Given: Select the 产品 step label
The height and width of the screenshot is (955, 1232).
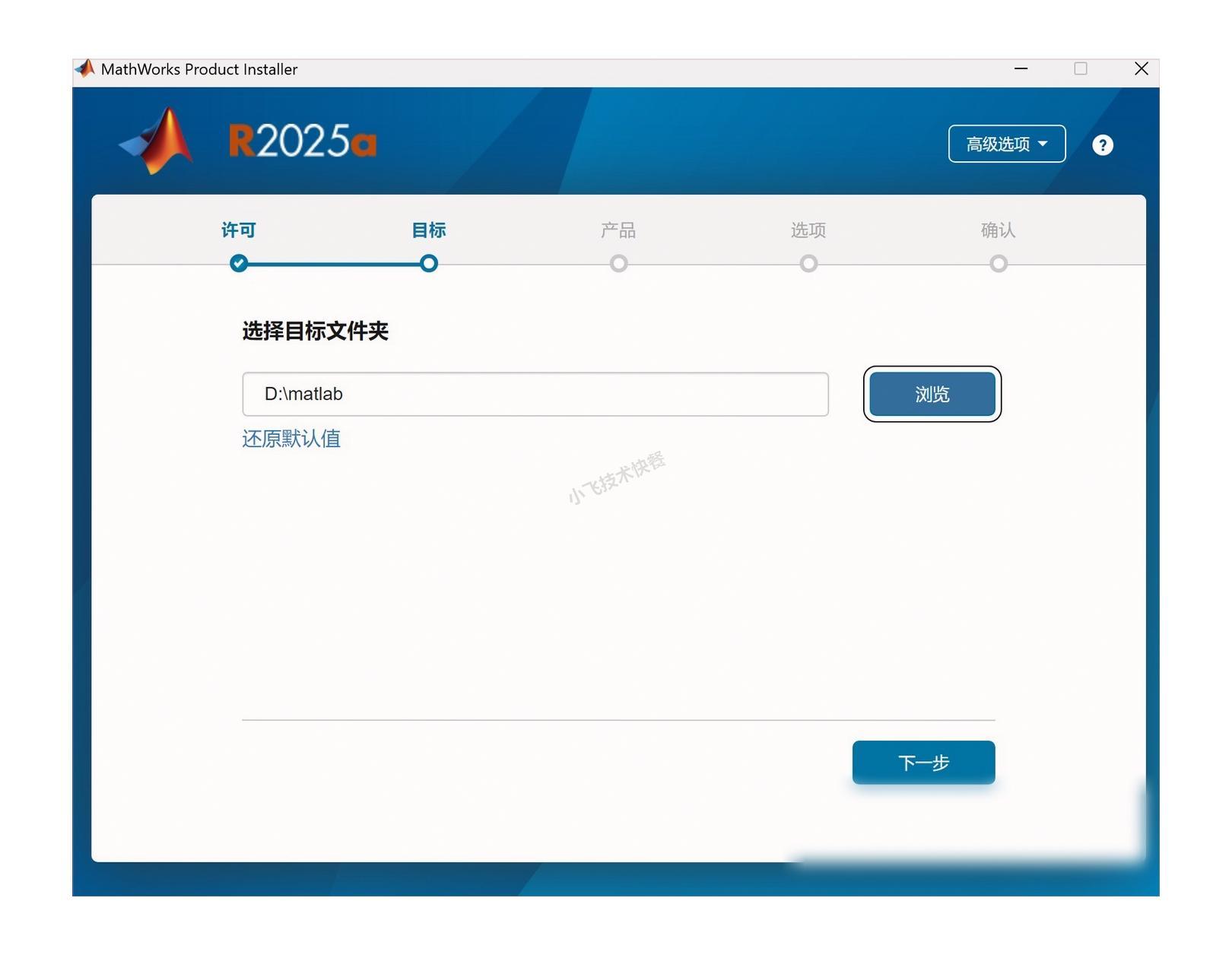Looking at the screenshot, I should click(618, 230).
